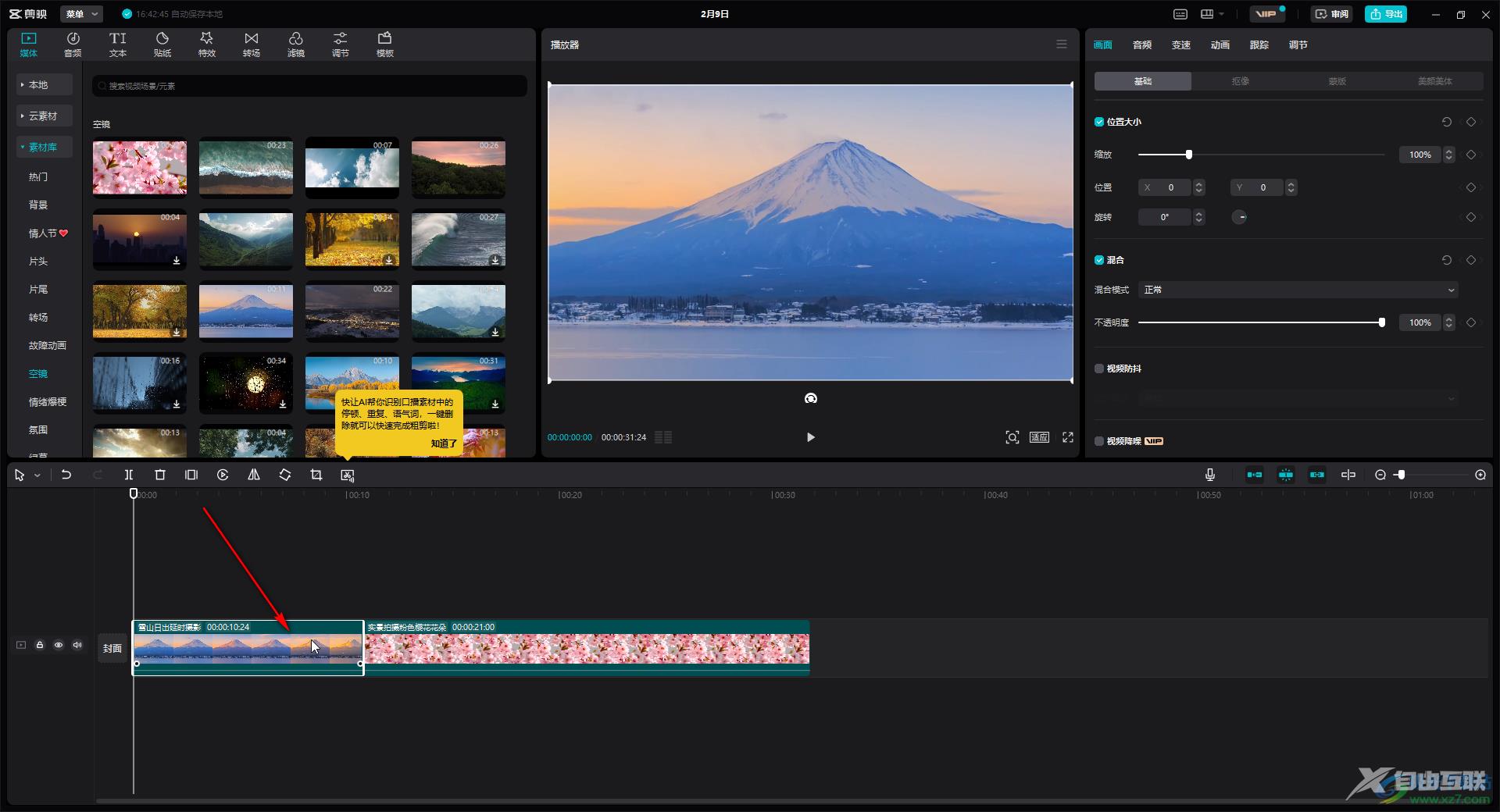Click the reverse playback tool icon

[223, 475]
